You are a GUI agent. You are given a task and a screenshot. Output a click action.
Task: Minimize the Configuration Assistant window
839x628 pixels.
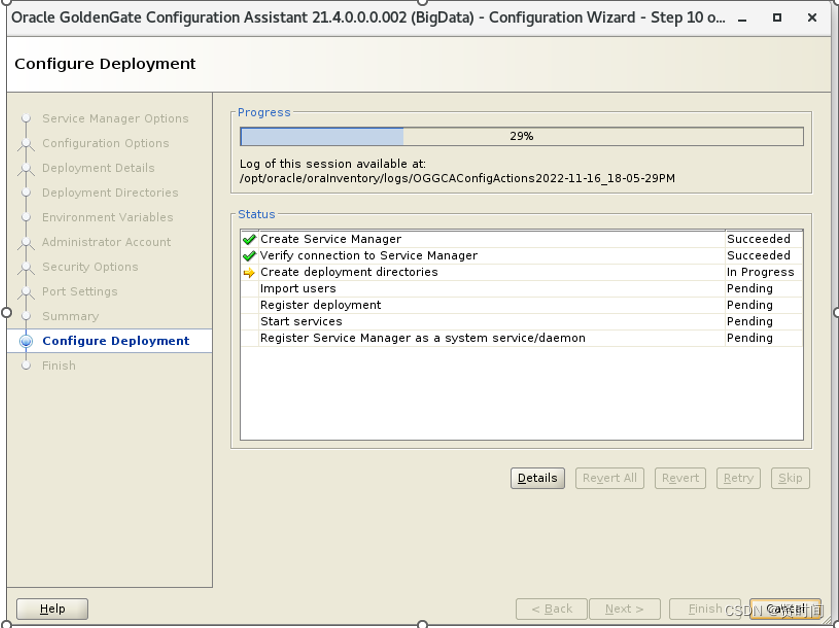[742, 18]
